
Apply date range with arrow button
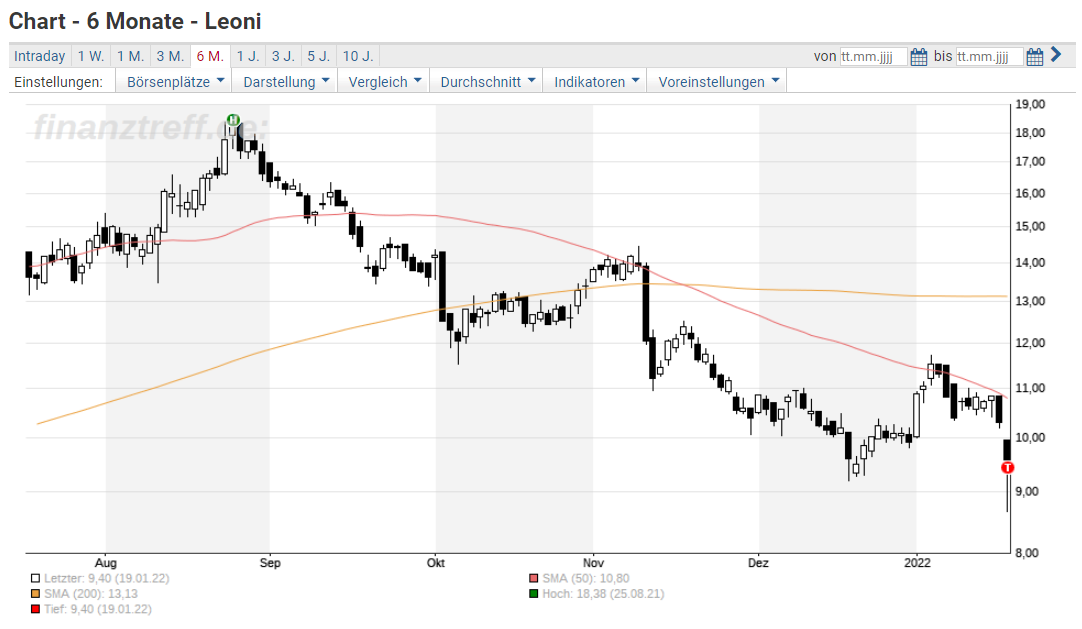tap(1056, 54)
